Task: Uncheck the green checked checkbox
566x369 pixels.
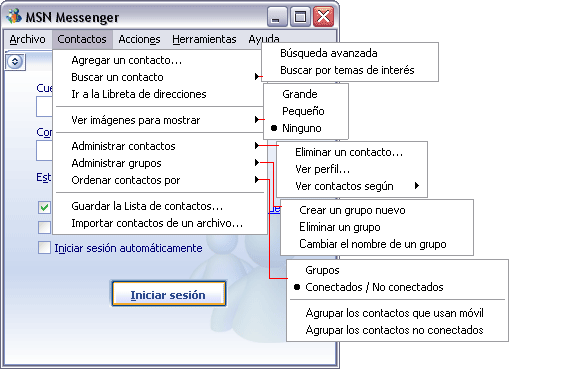Action: [44, 207]
